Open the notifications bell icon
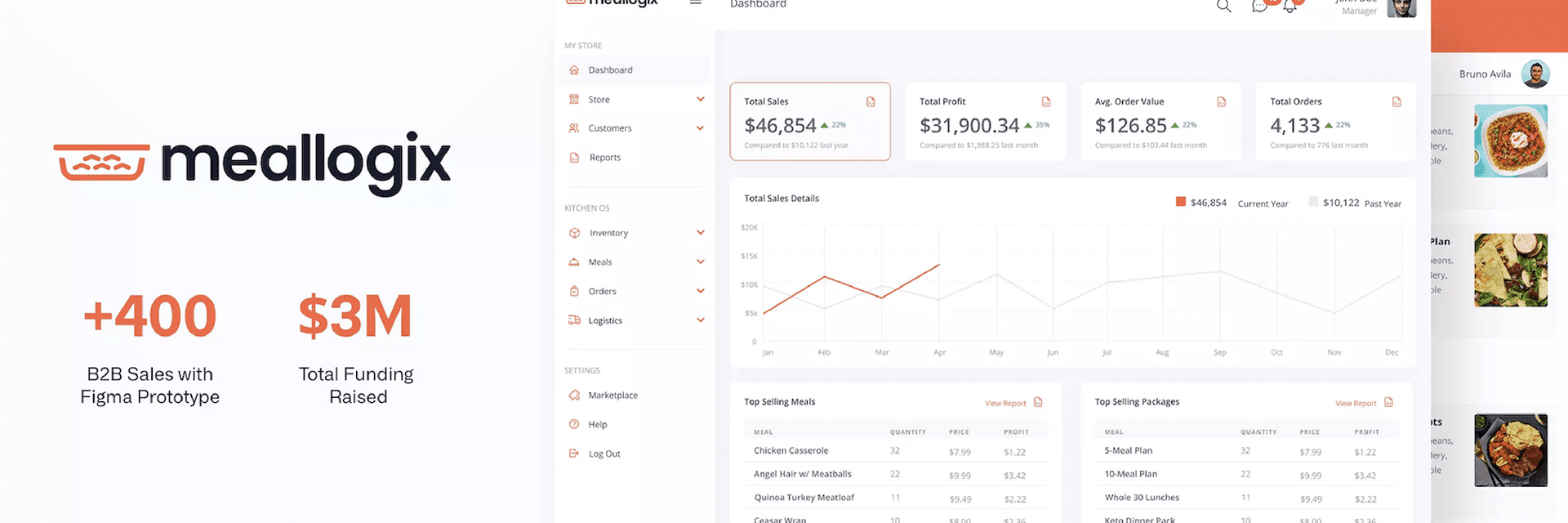The height and width of the screenshot is (523, 1568). click(1290, 7)
